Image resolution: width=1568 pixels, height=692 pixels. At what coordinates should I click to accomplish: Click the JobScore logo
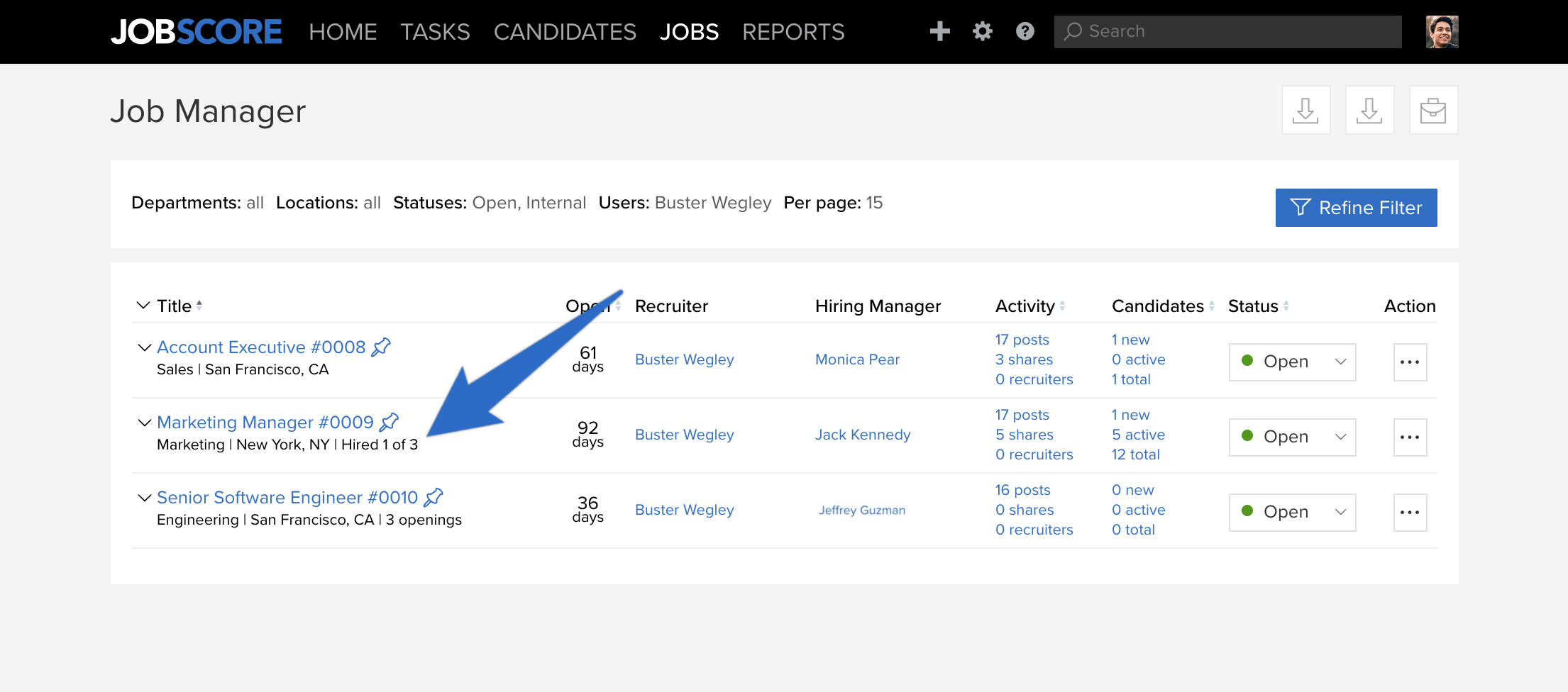coord(197,32)
